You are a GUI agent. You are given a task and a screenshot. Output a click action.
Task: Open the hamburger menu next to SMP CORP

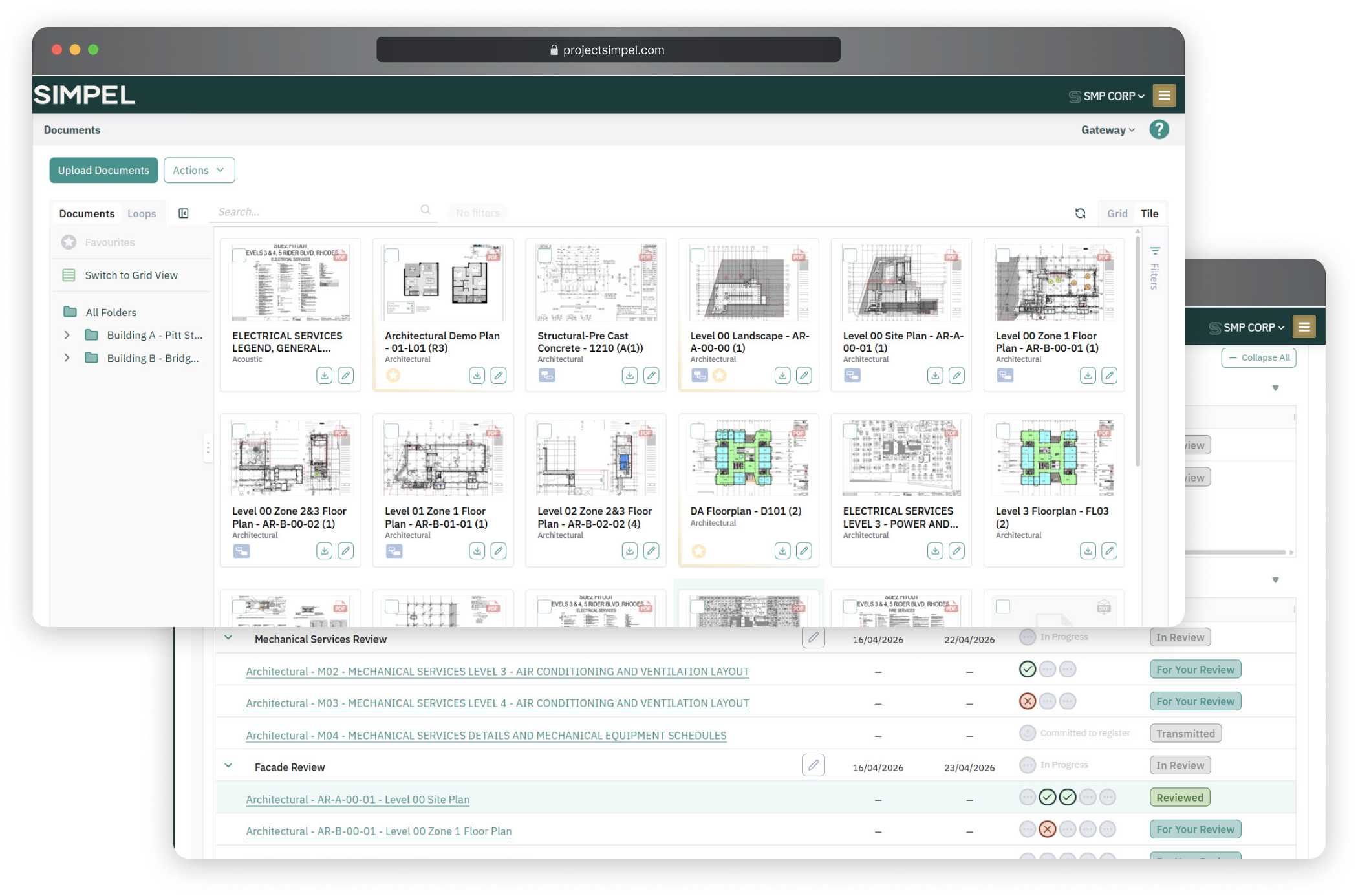point(1164,96)
